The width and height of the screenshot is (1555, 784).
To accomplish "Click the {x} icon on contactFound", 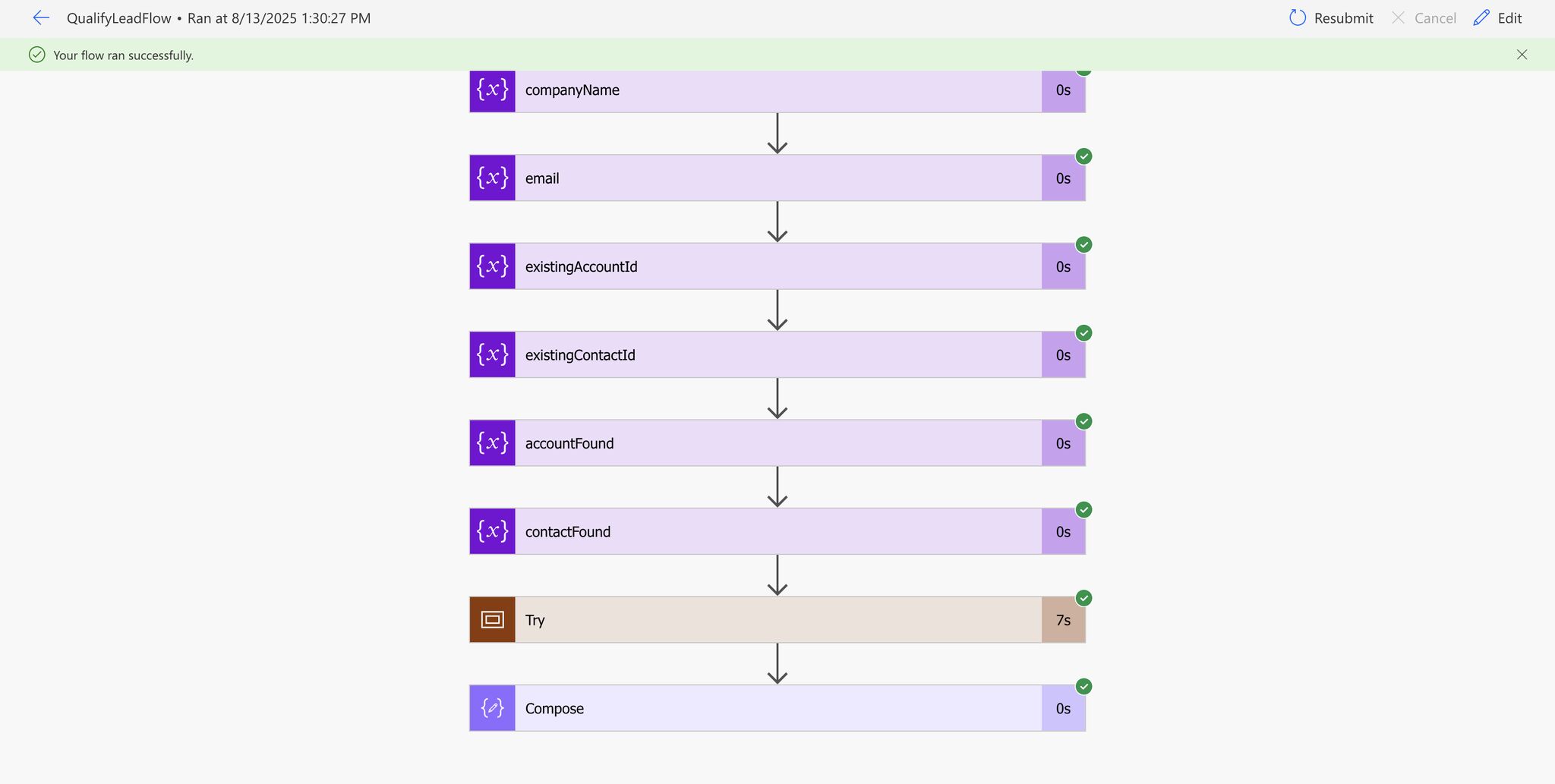I will click(x=491, y=531).
